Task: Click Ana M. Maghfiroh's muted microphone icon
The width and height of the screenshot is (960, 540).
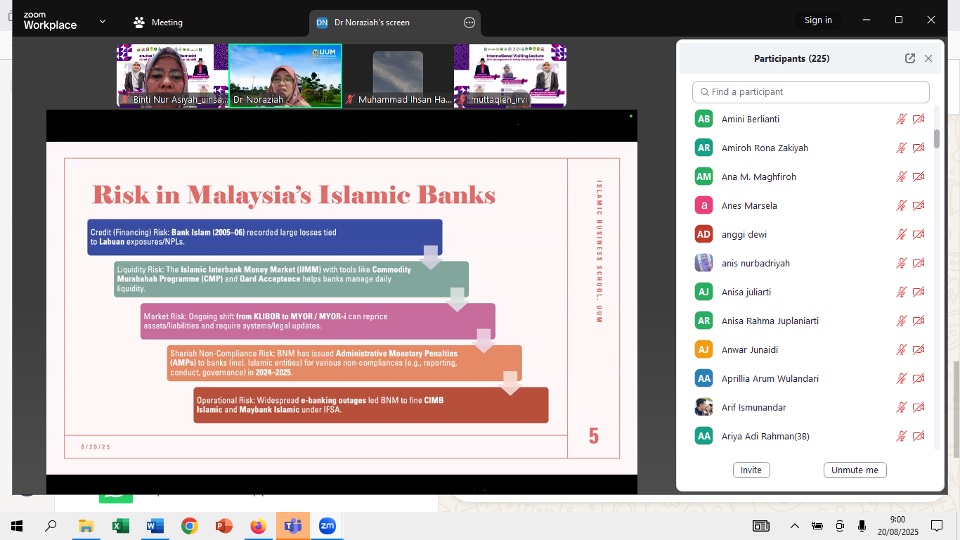Action: tap(901, 176)
